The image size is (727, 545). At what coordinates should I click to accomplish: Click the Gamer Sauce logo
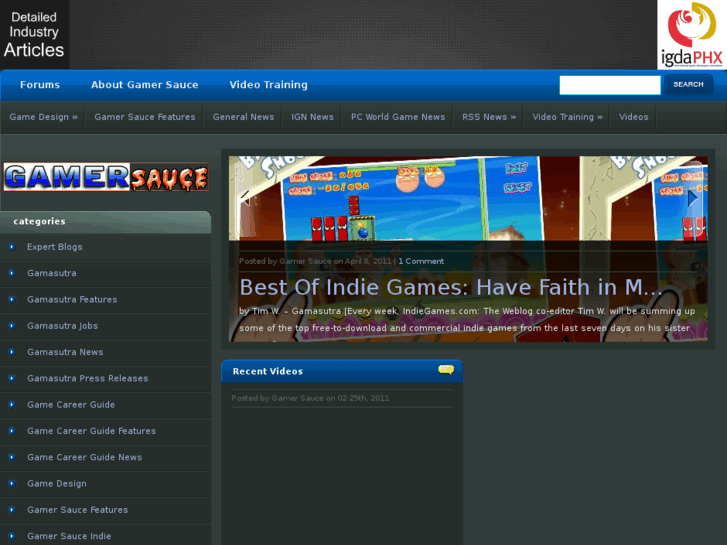click(x=106, y=177)
